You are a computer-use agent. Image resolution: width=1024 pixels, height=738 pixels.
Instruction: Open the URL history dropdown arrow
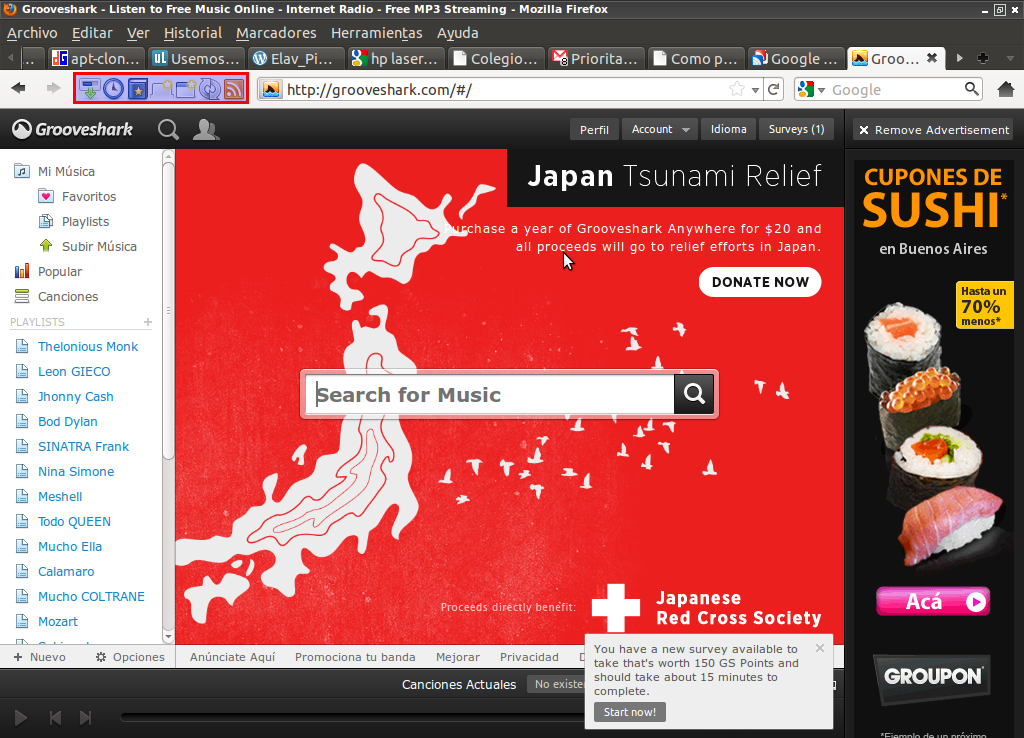point(755,90)
